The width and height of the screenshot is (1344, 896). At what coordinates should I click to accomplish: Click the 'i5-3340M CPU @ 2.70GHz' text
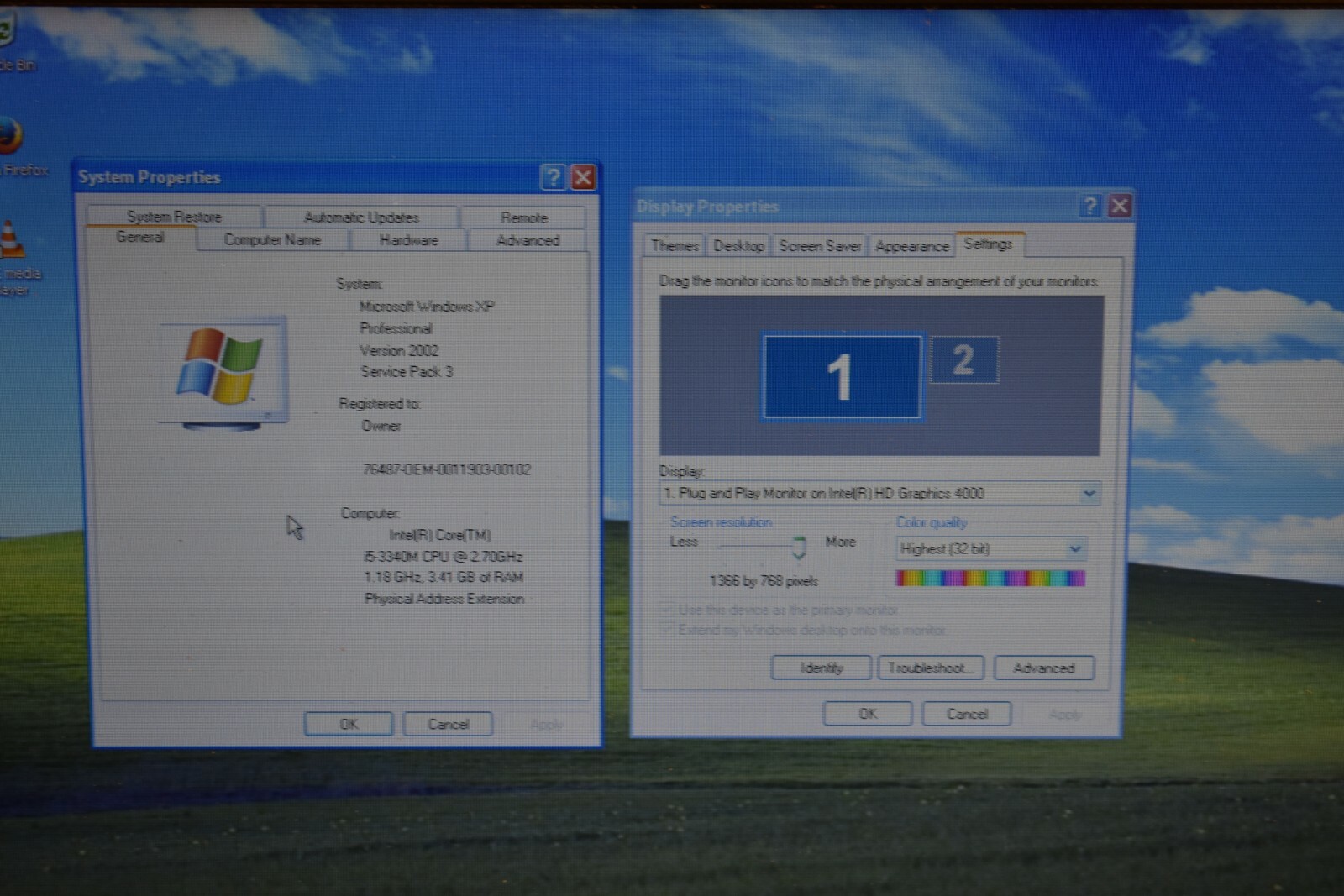(x=443, y=556)
